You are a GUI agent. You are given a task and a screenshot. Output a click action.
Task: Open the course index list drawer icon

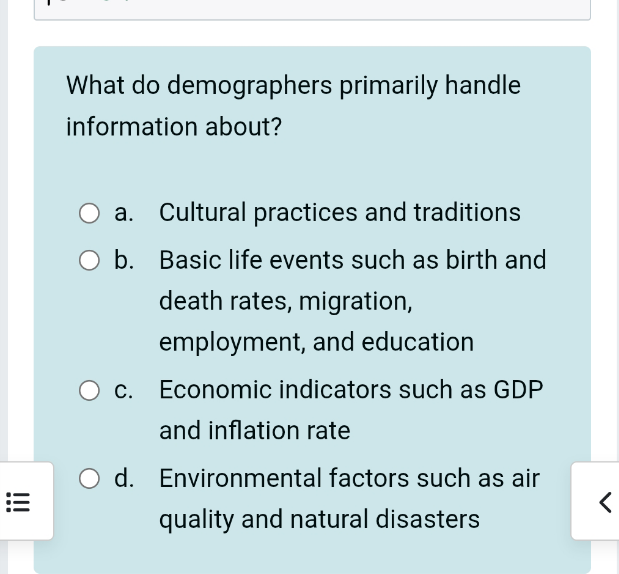(x=18, y=502)
